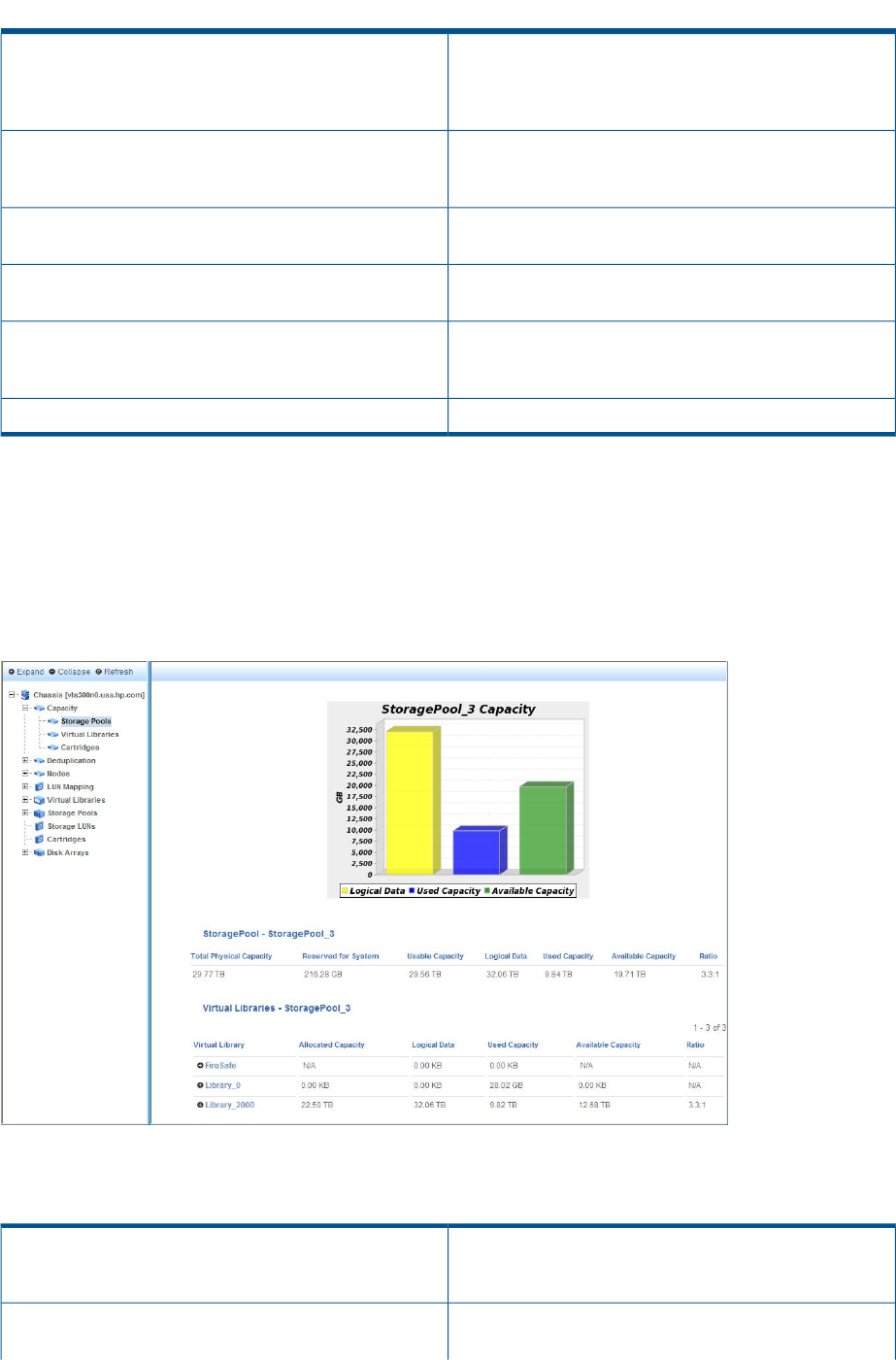Expand the Deduplication tree node

[x=25, y=761]
